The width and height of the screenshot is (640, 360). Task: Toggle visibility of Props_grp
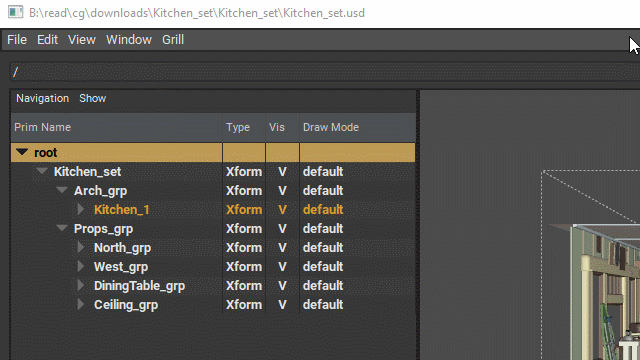click(x=282, y=229)
